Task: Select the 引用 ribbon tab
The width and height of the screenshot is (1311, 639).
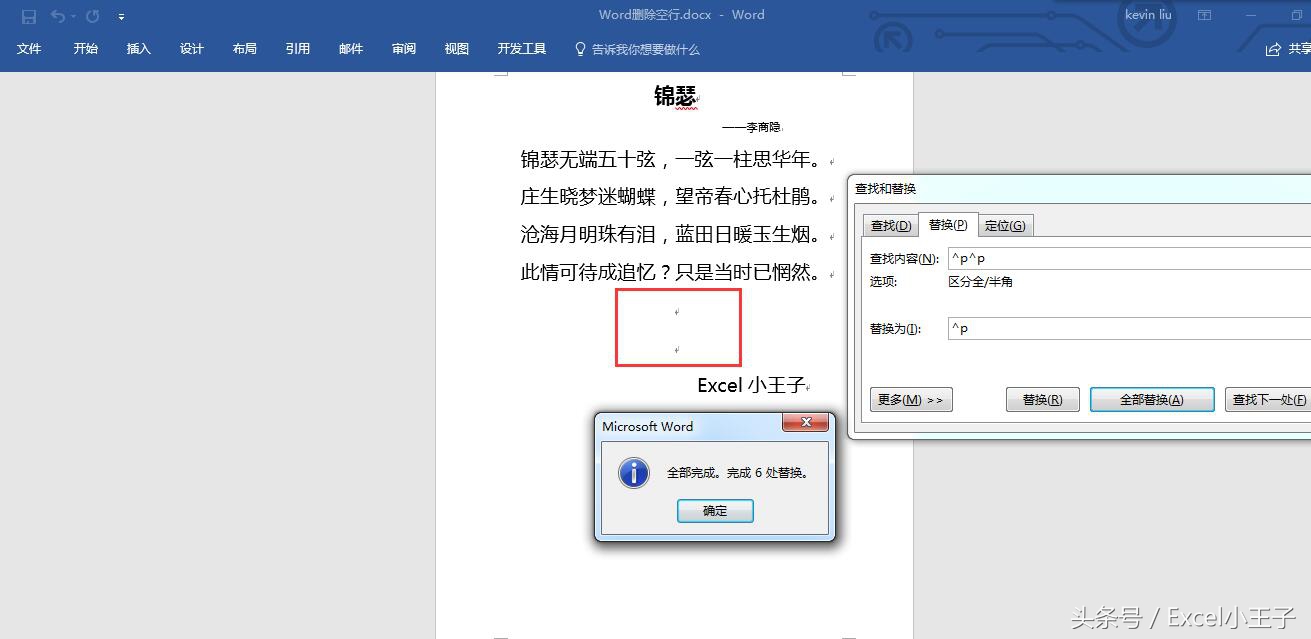Action: coord(297,48)
